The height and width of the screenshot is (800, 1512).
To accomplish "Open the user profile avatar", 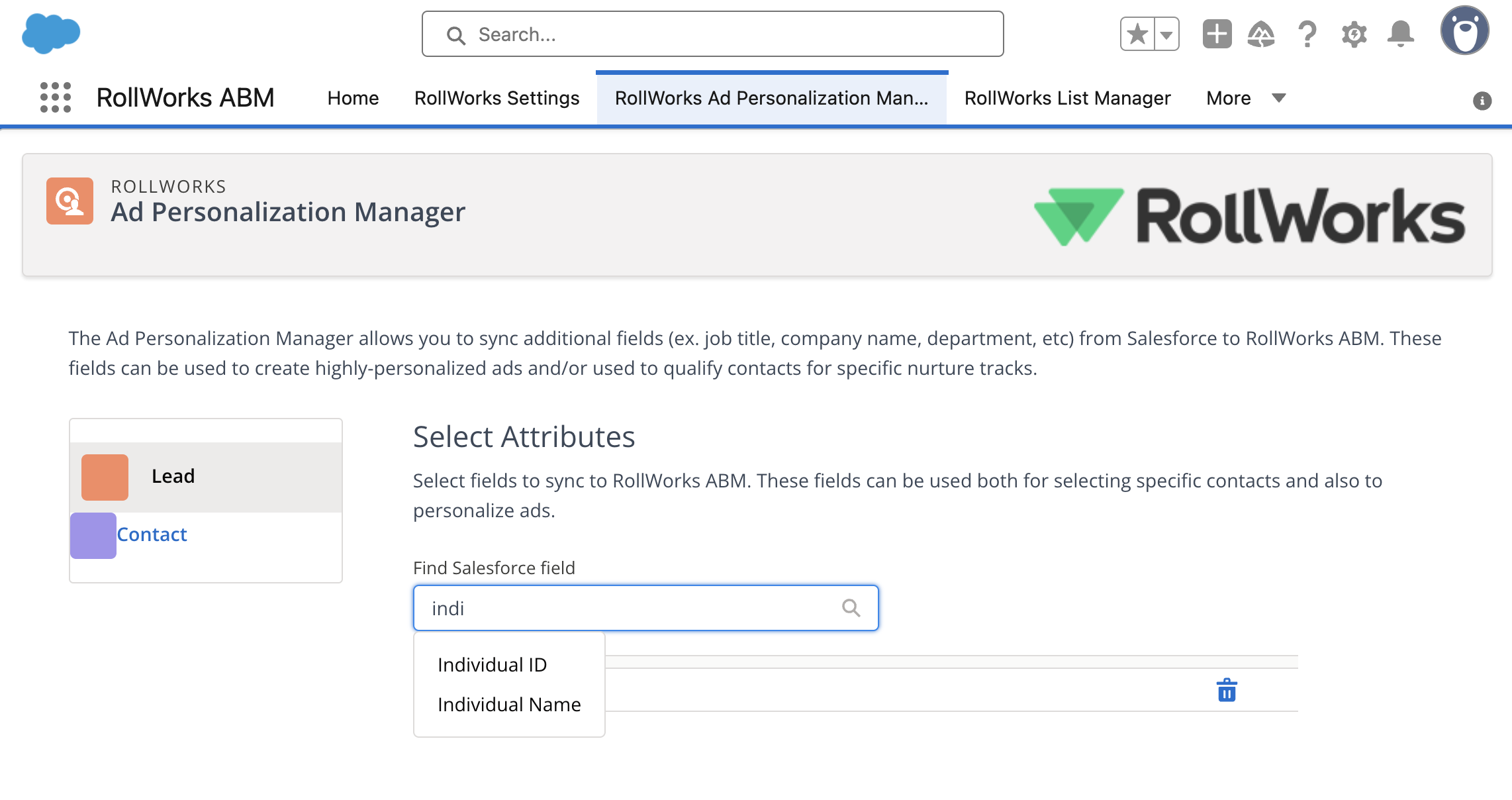I will click(1465, 30).
